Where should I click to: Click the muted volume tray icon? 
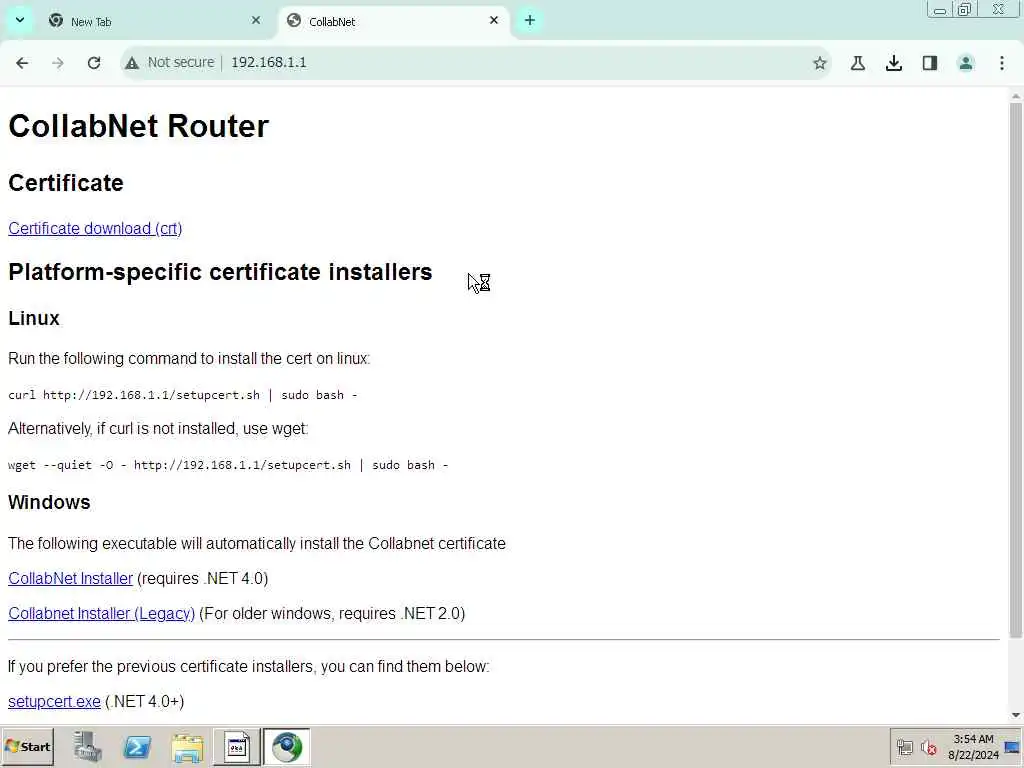[x=928, y=747]
